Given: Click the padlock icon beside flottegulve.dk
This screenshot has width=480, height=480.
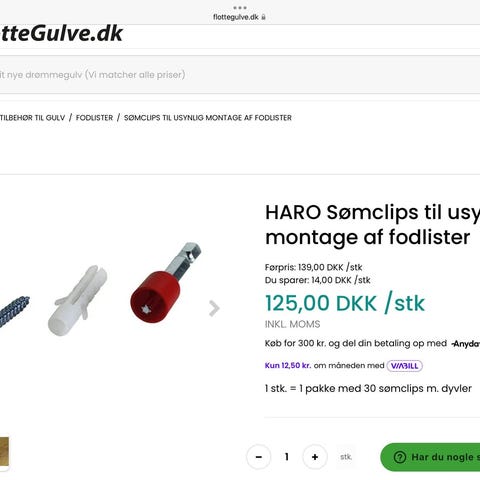Looking at the screenshot, I should pyautogui.click(x=263, y=17).
